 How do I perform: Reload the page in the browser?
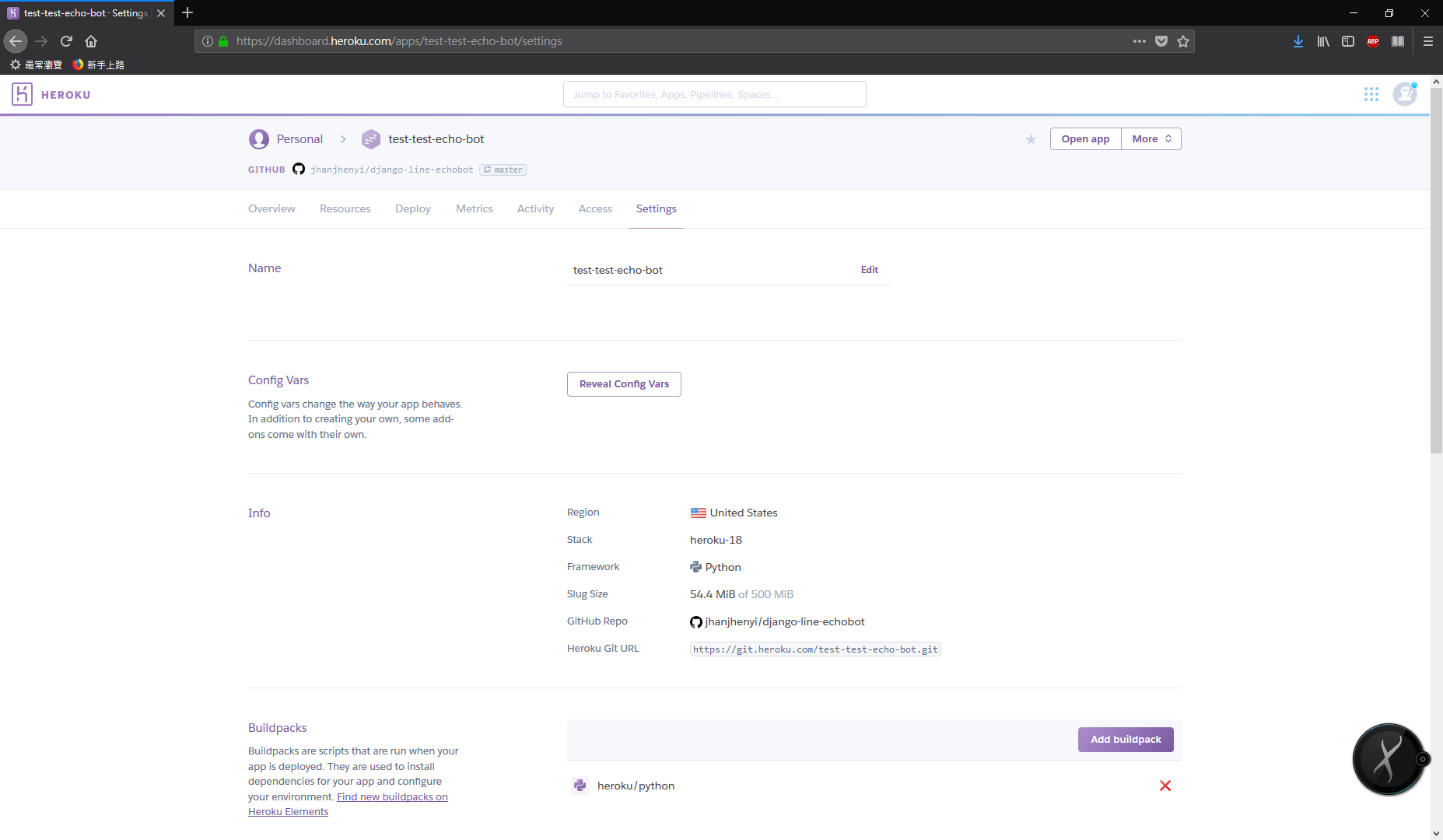click(66, 41)
